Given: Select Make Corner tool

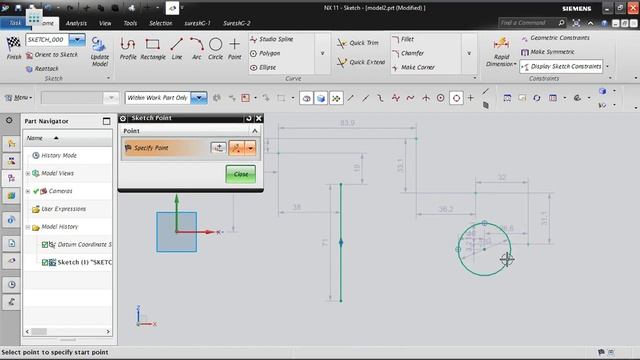Looking at the screenshot, I should coord(413,67).
